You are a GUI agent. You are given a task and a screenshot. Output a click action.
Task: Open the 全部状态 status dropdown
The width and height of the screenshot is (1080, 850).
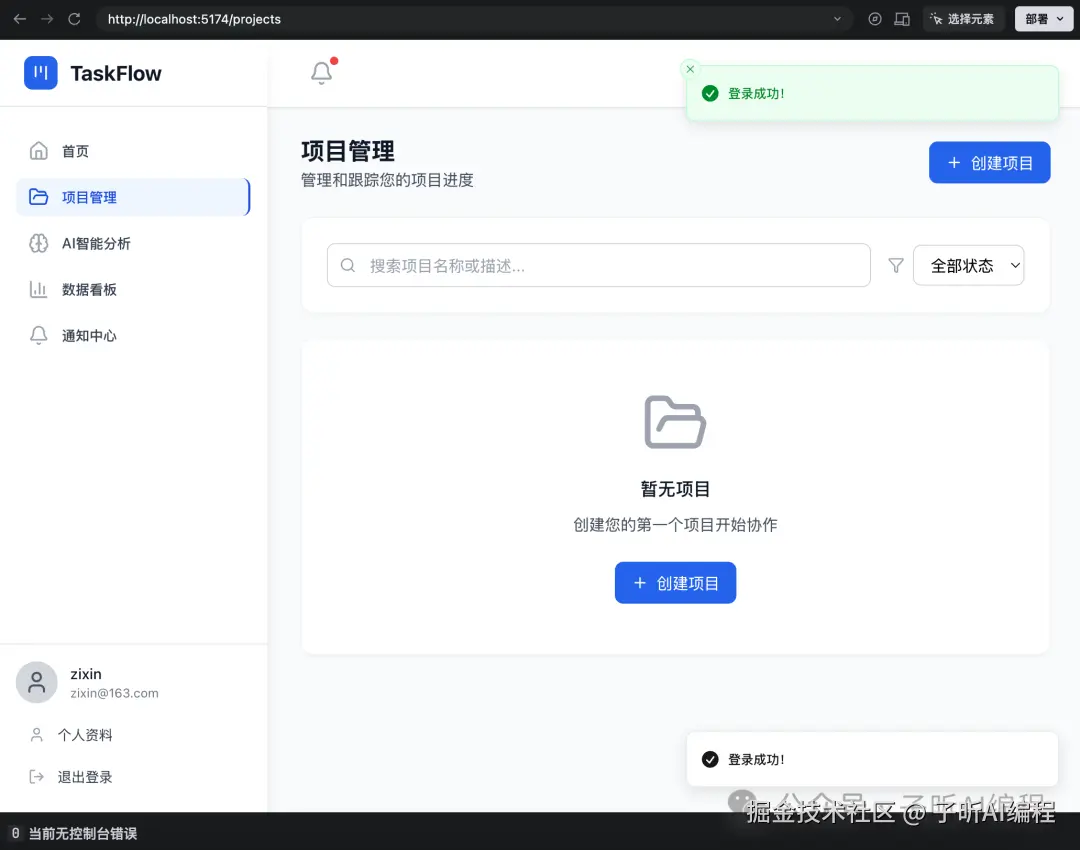pyautogui.click(x=967, y=265)
